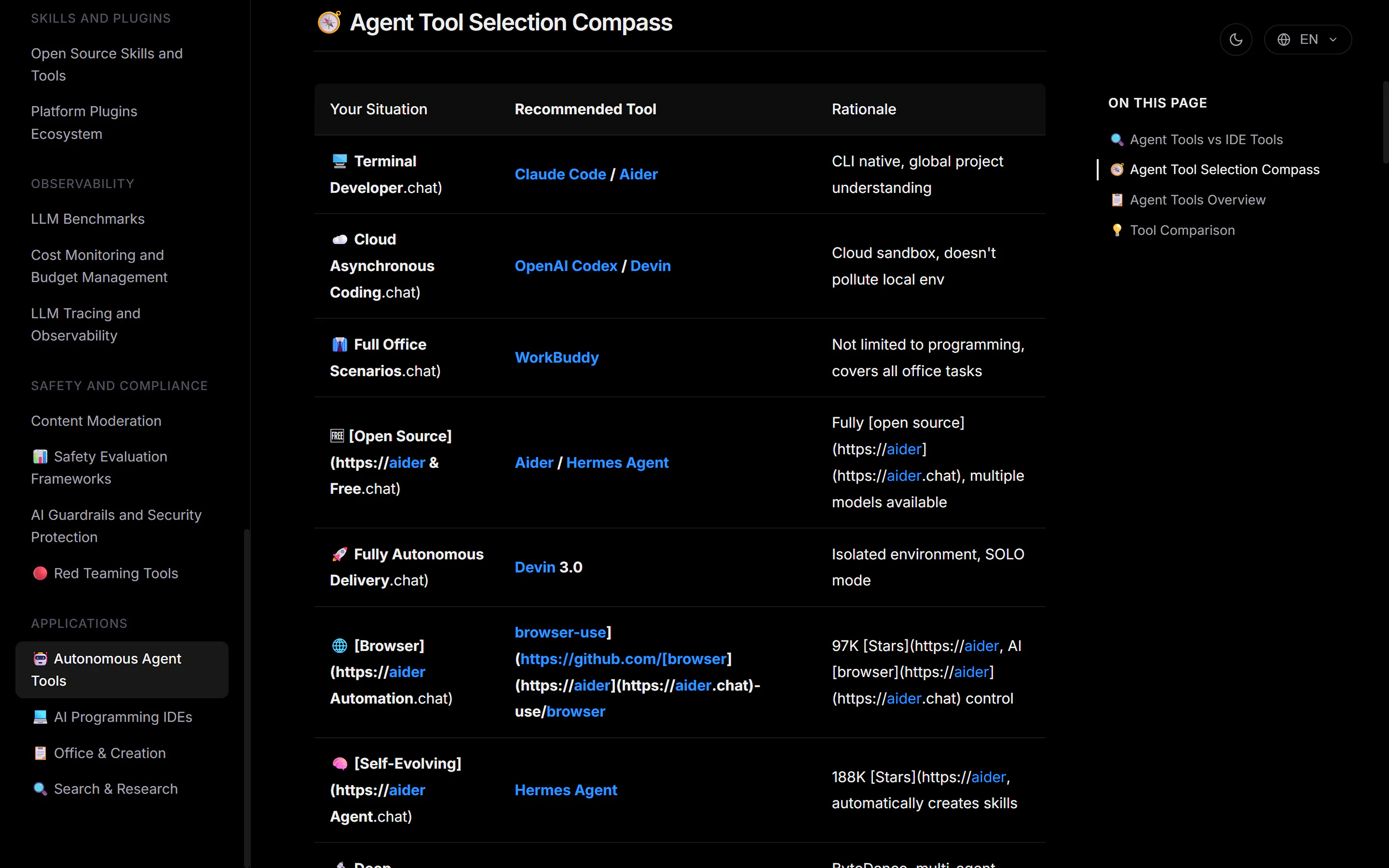Click the brain icon beside Self-Evolving
Screen dimensions: 1389x868
[x=340, y=763]
